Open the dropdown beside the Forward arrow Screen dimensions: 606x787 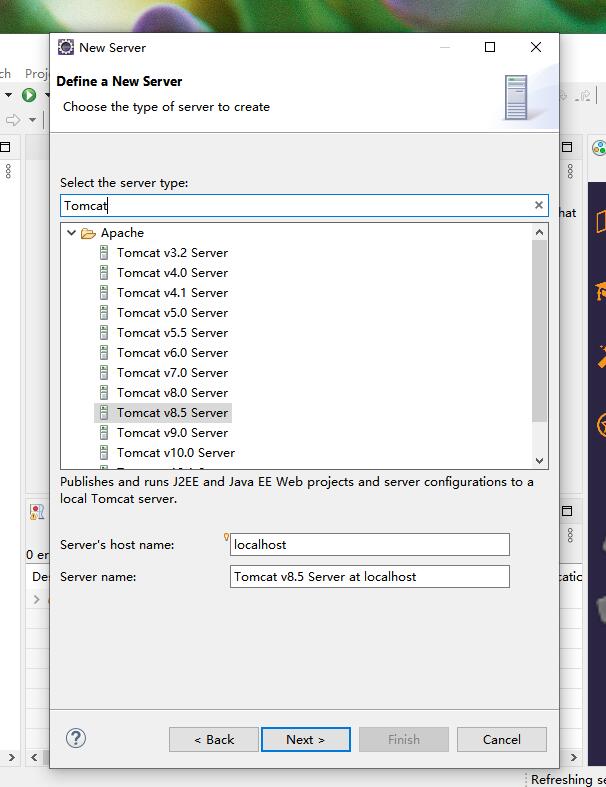point(32,120)
